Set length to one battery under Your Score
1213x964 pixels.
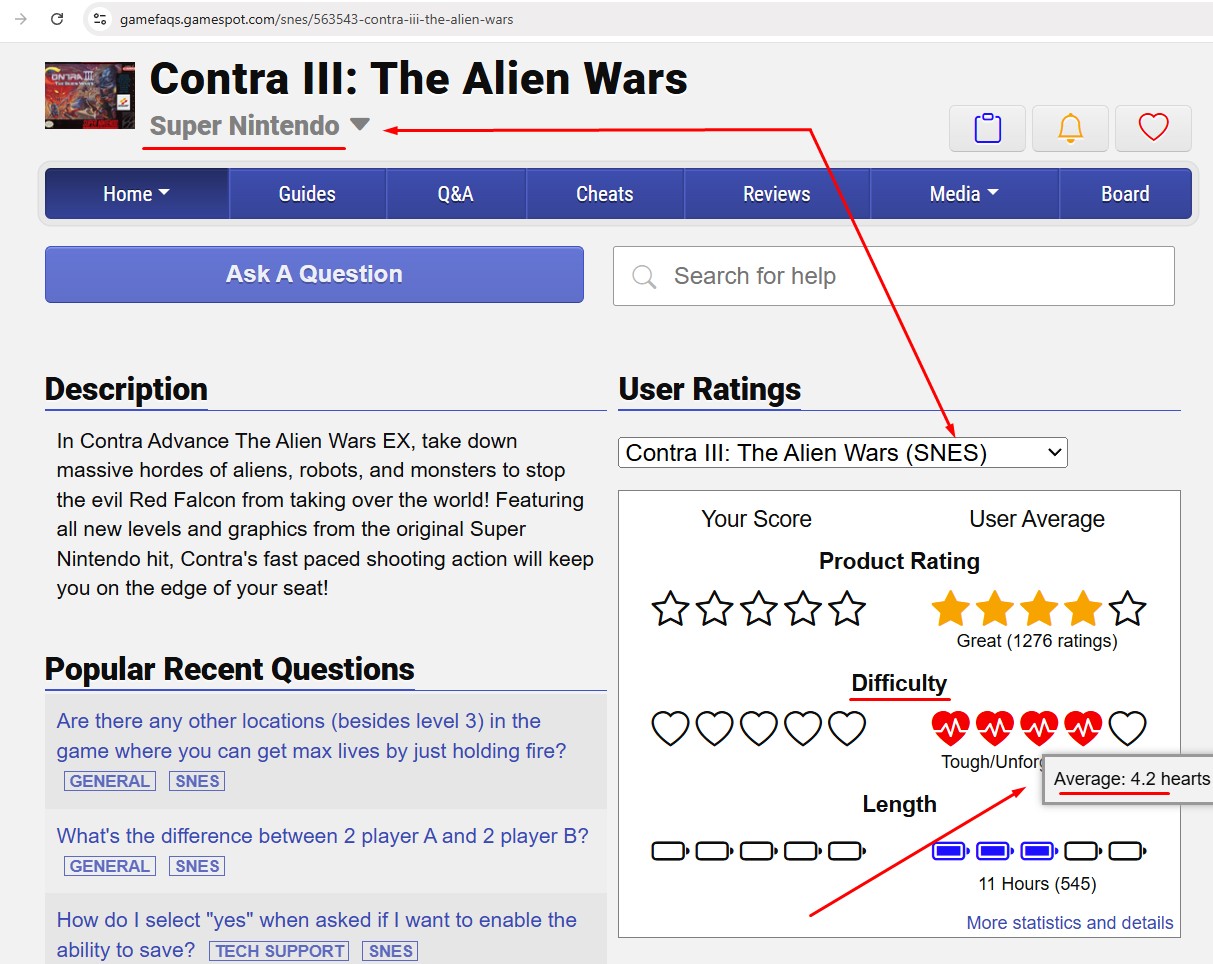(x=670, y=851)
